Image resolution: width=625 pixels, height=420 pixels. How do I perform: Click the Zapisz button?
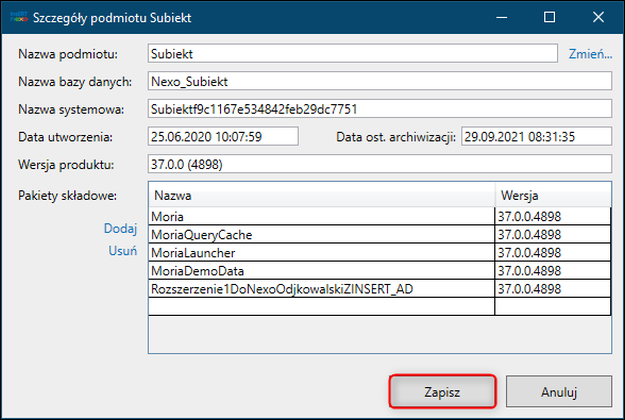point(442,393)
